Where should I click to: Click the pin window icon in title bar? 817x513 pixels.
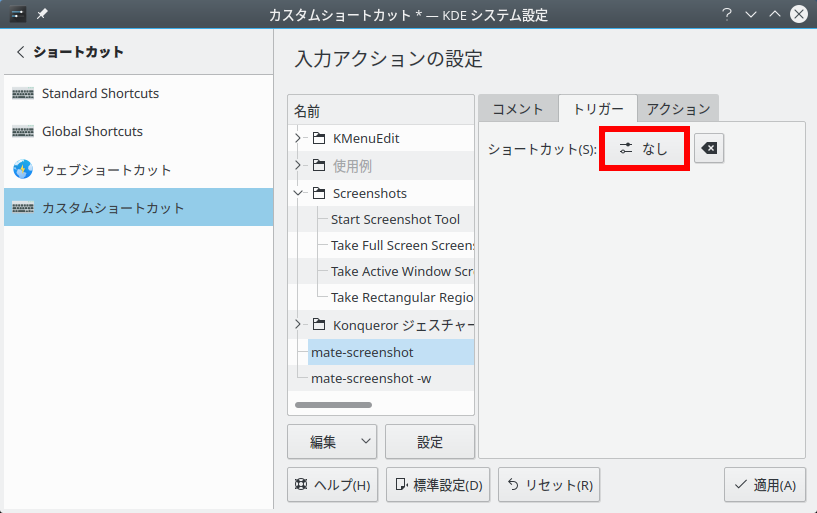(x=42, y=14)
